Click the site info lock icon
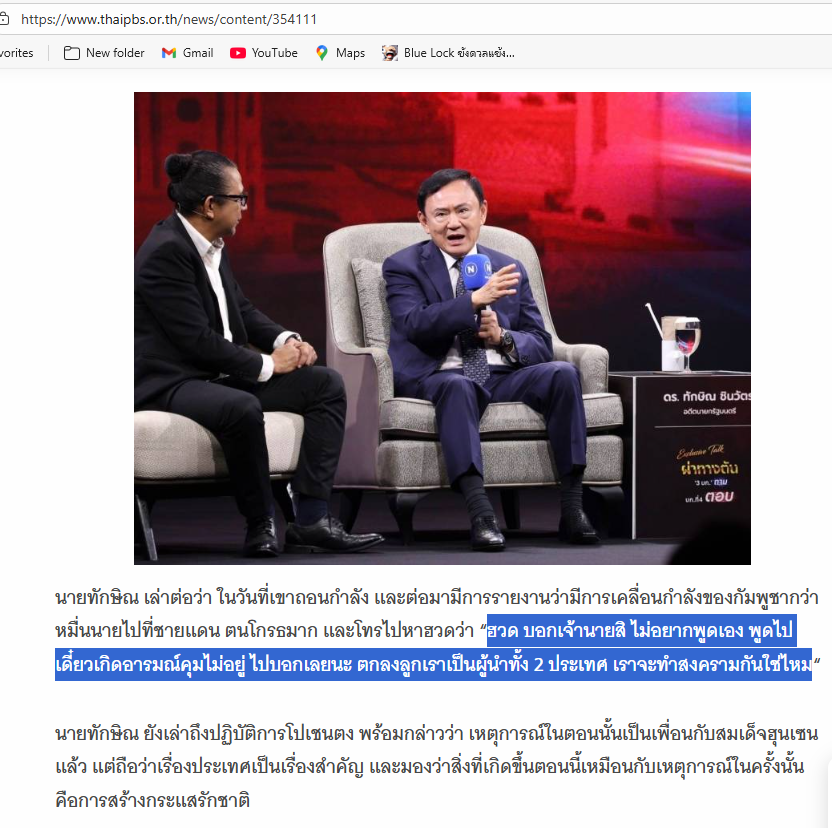Viewport: 832px width, 828px height. click(x=4, y=19)
